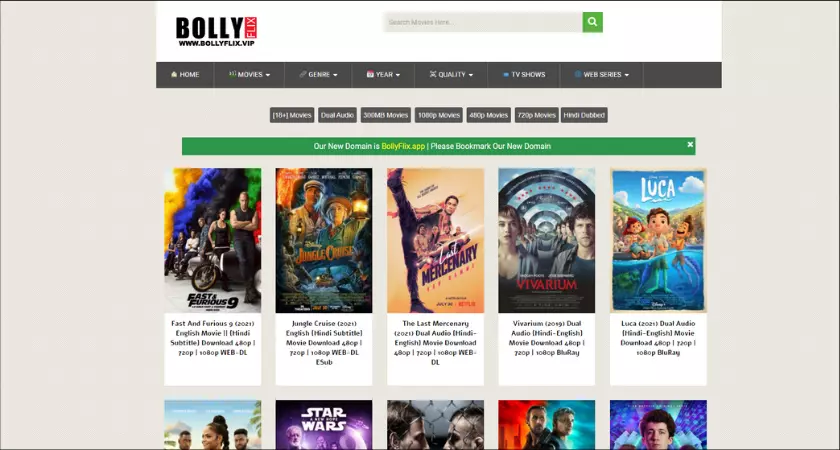840x450 pixels.
Task: Select the [18+] Movies tag button
Action: [x=292, y=115]
